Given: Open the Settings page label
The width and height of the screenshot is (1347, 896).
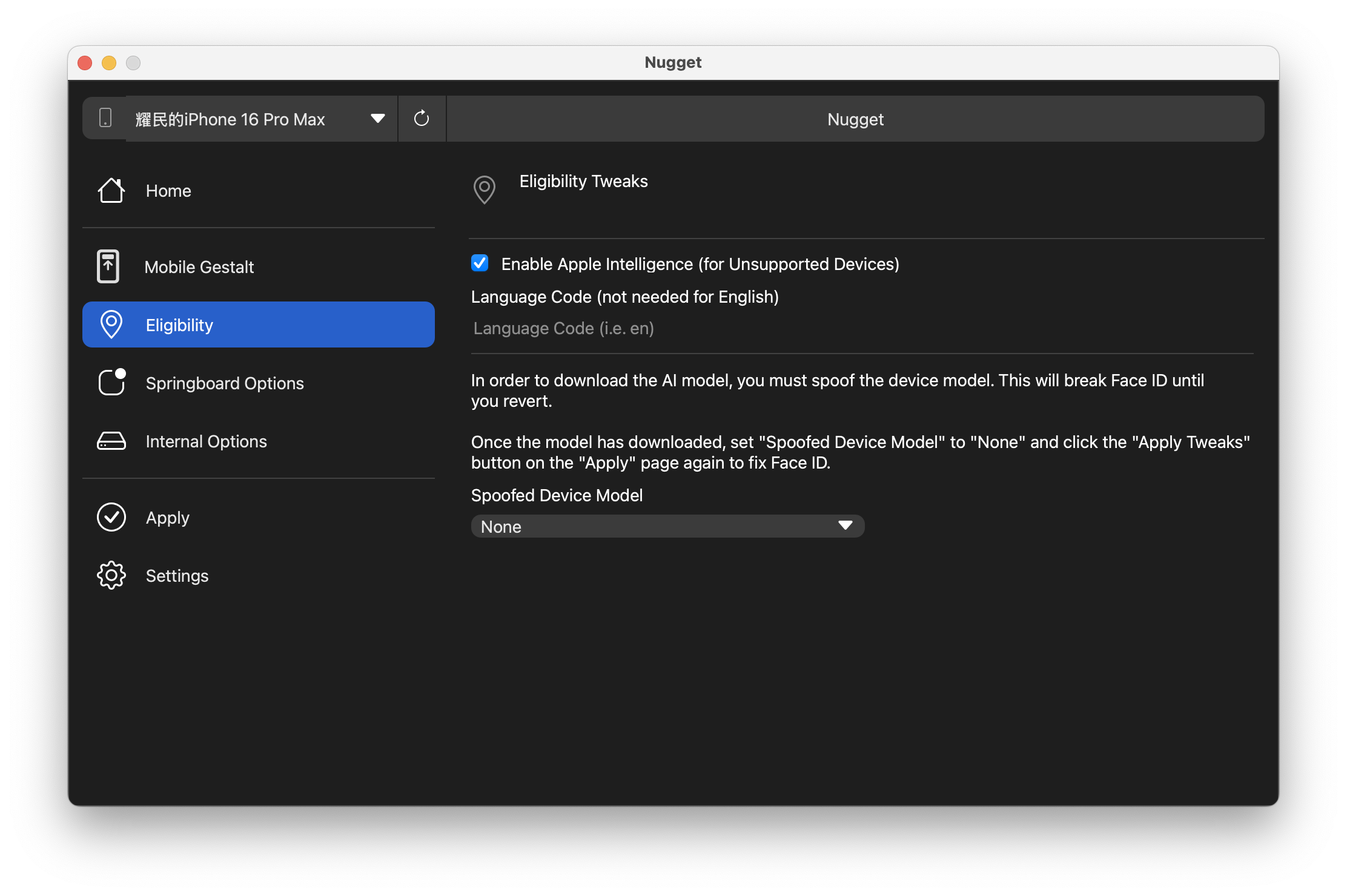Looking at the screenshot, I should tap(177, 576).
